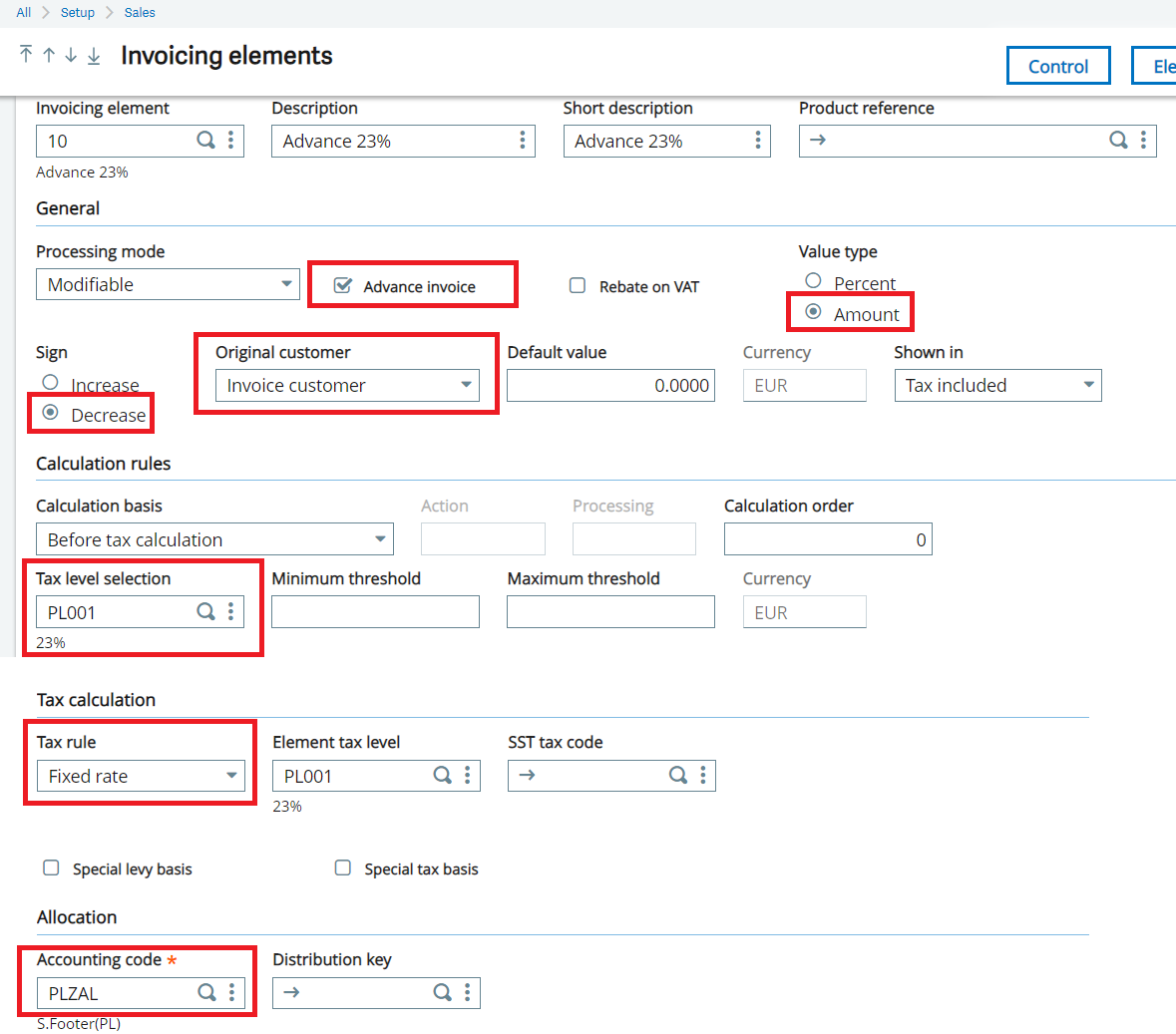
Task: Enable the Rebate on VAT checkbox
Action: (578, 286)
